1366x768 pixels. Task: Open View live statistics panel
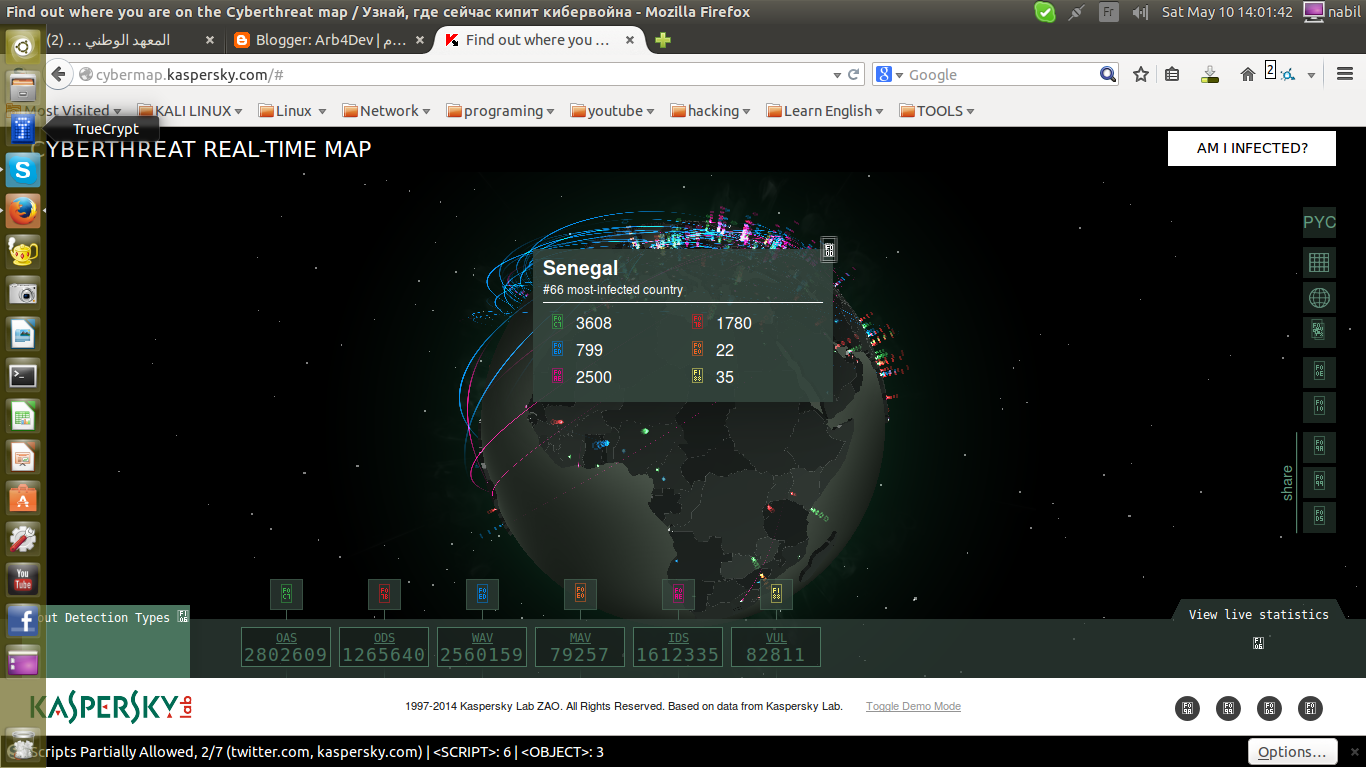pos(1258,615)
